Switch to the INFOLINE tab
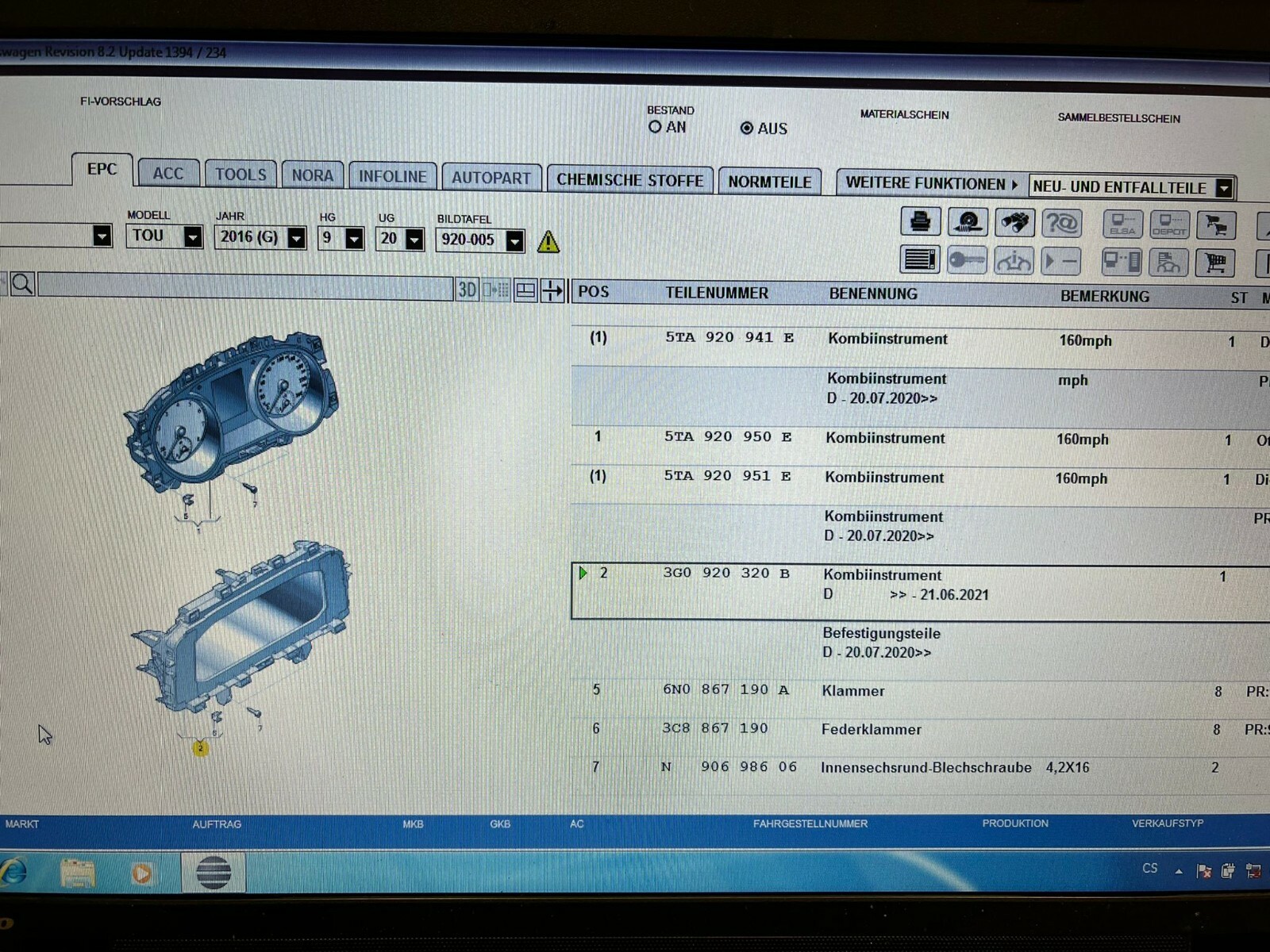This screenshot has width=1270, height=952. [x=392, y=176]
